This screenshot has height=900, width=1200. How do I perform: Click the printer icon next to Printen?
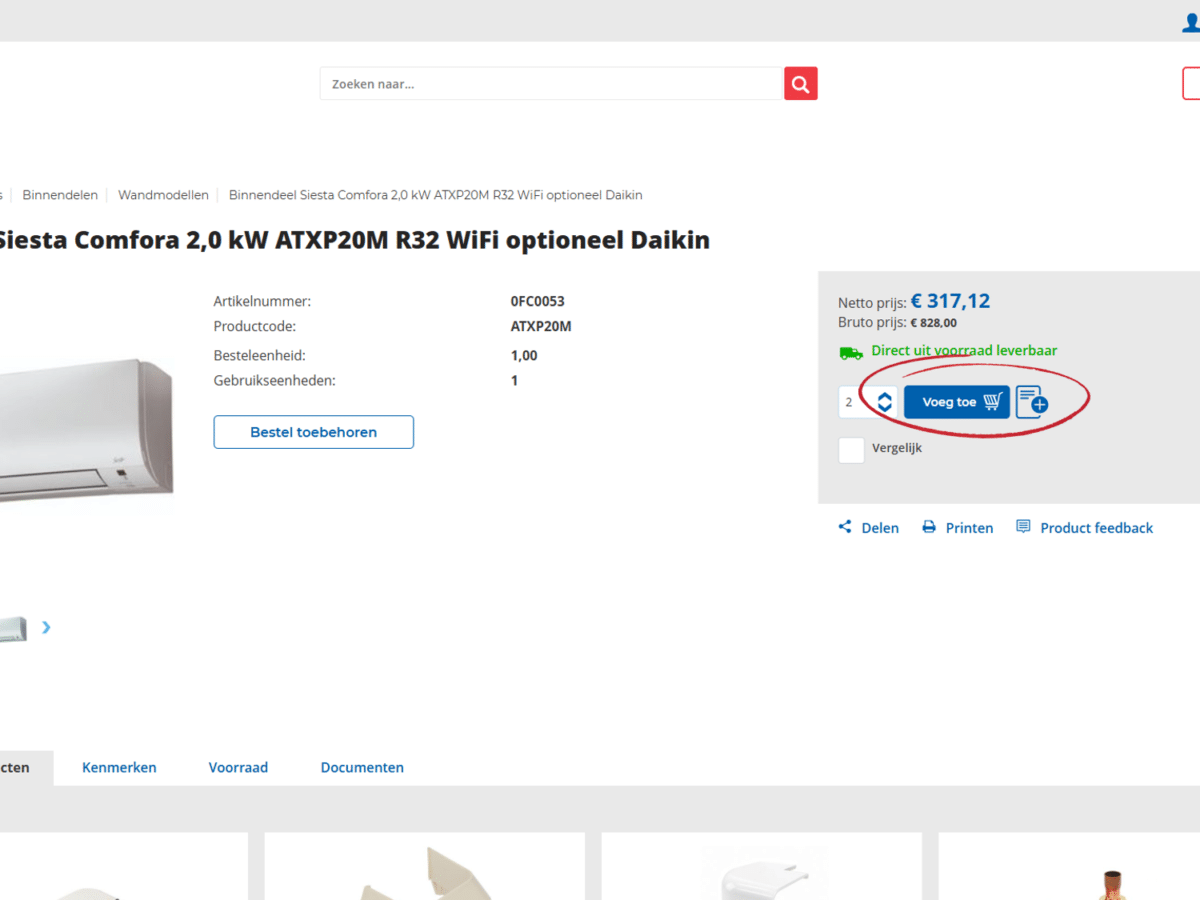pyautogui.click(x=929, y=527)
